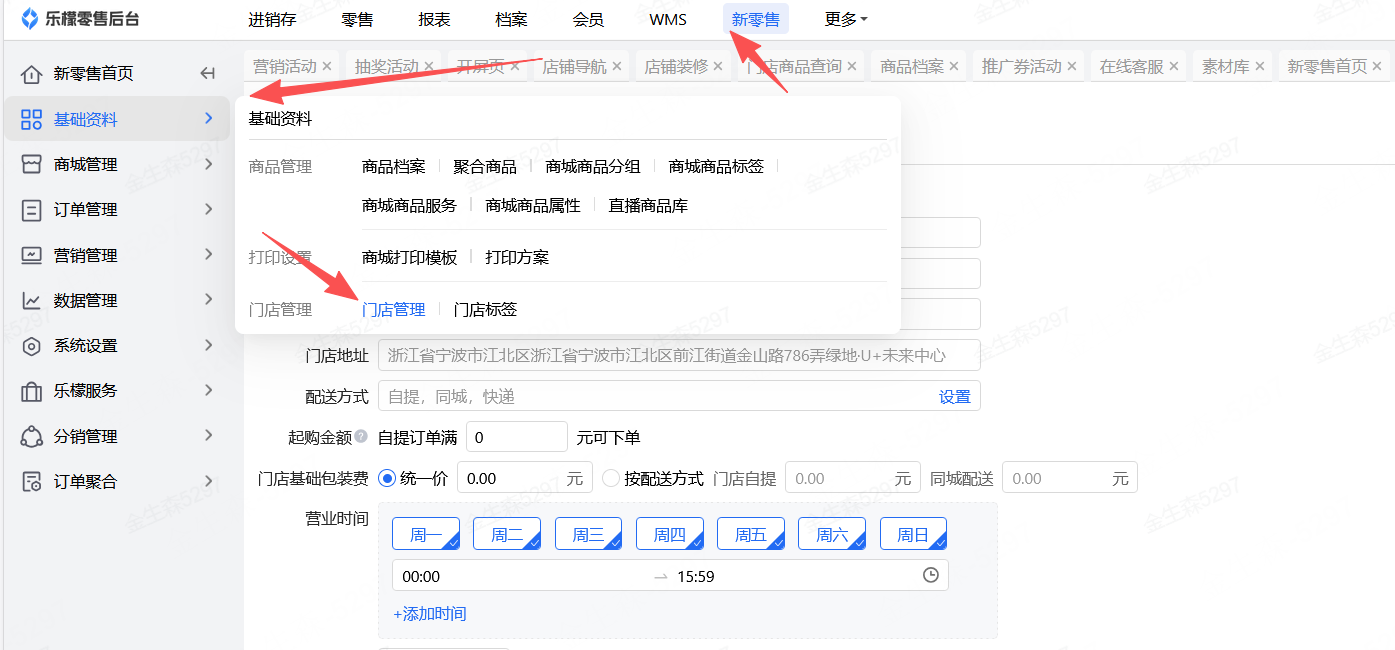Expand the 数据管理 sidebar chevron

tap(208, 299)
